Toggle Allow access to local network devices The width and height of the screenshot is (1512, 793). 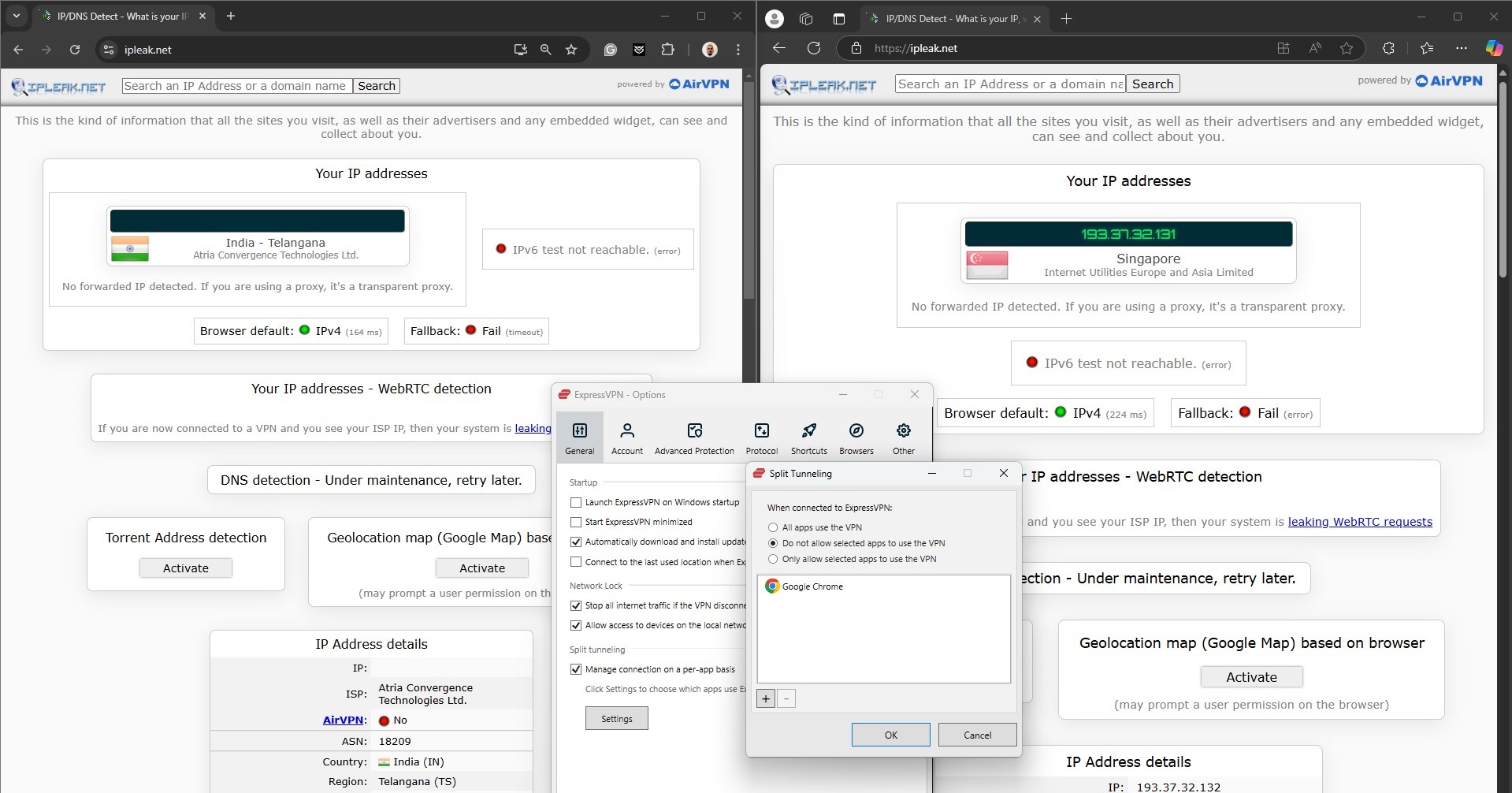pyautogui.click(x=576, y=625)
